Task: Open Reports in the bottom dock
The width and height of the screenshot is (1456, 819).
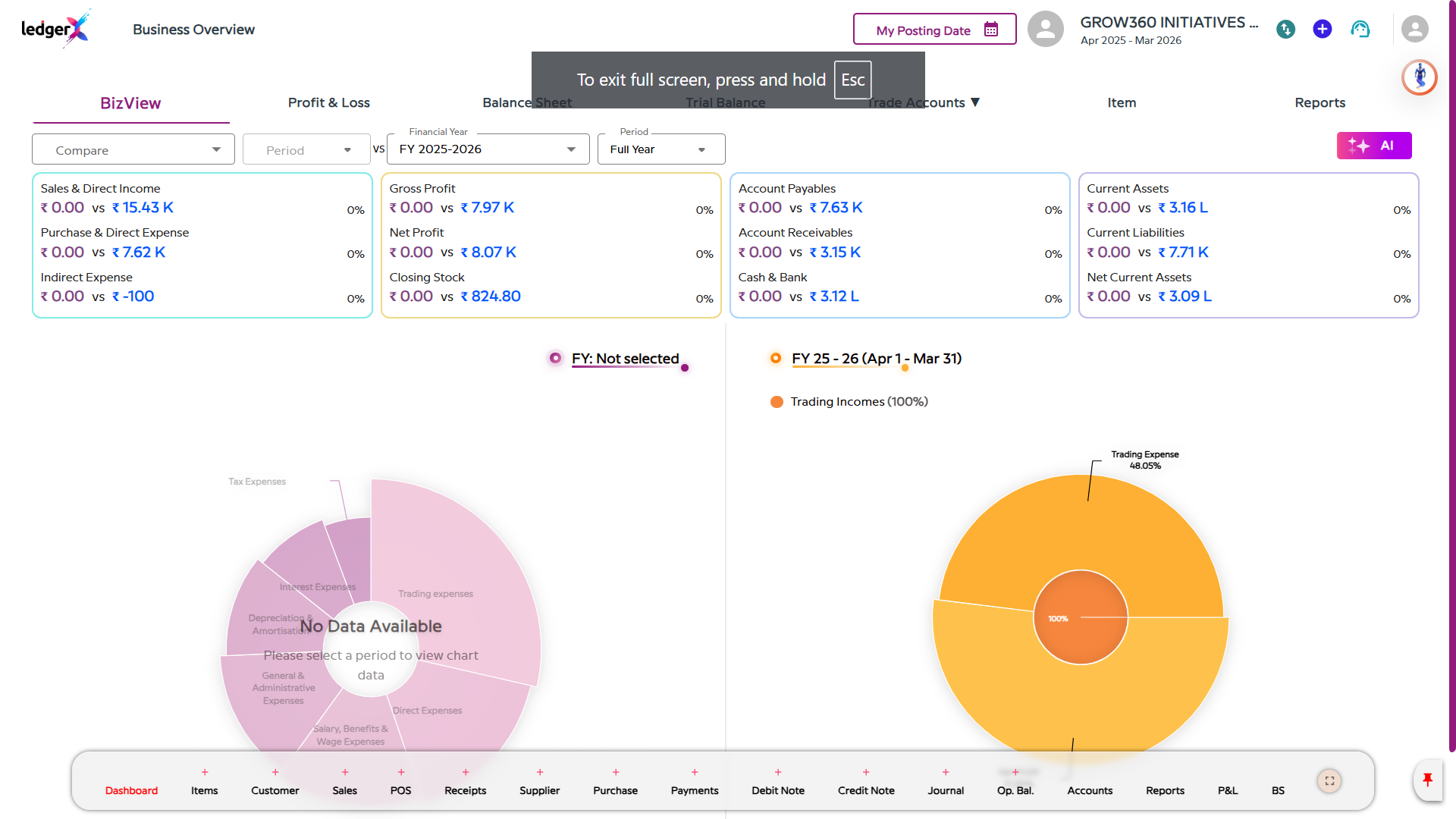Action: pos(1165,790)
